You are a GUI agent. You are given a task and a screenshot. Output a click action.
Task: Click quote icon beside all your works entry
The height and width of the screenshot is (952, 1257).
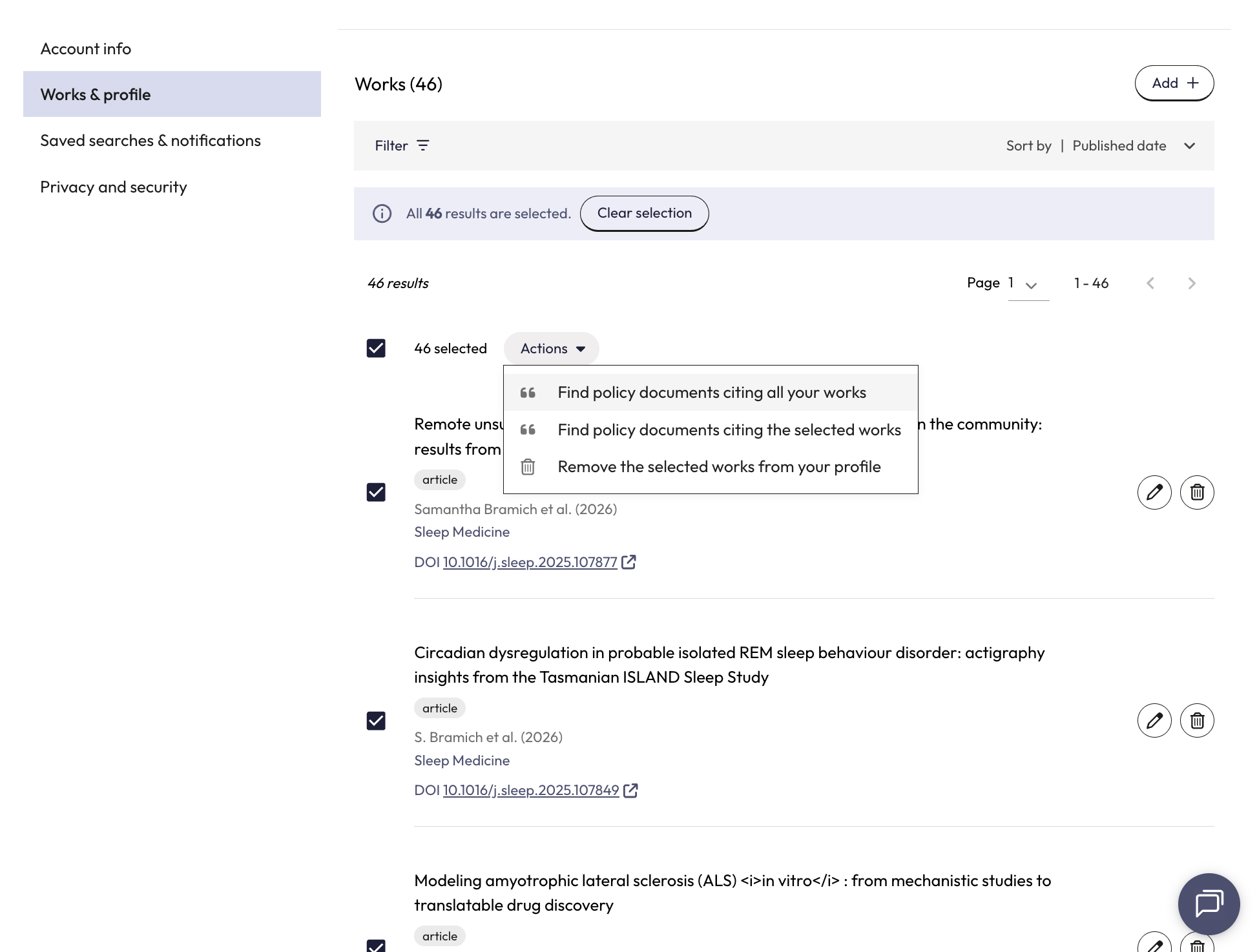[528, 393]
